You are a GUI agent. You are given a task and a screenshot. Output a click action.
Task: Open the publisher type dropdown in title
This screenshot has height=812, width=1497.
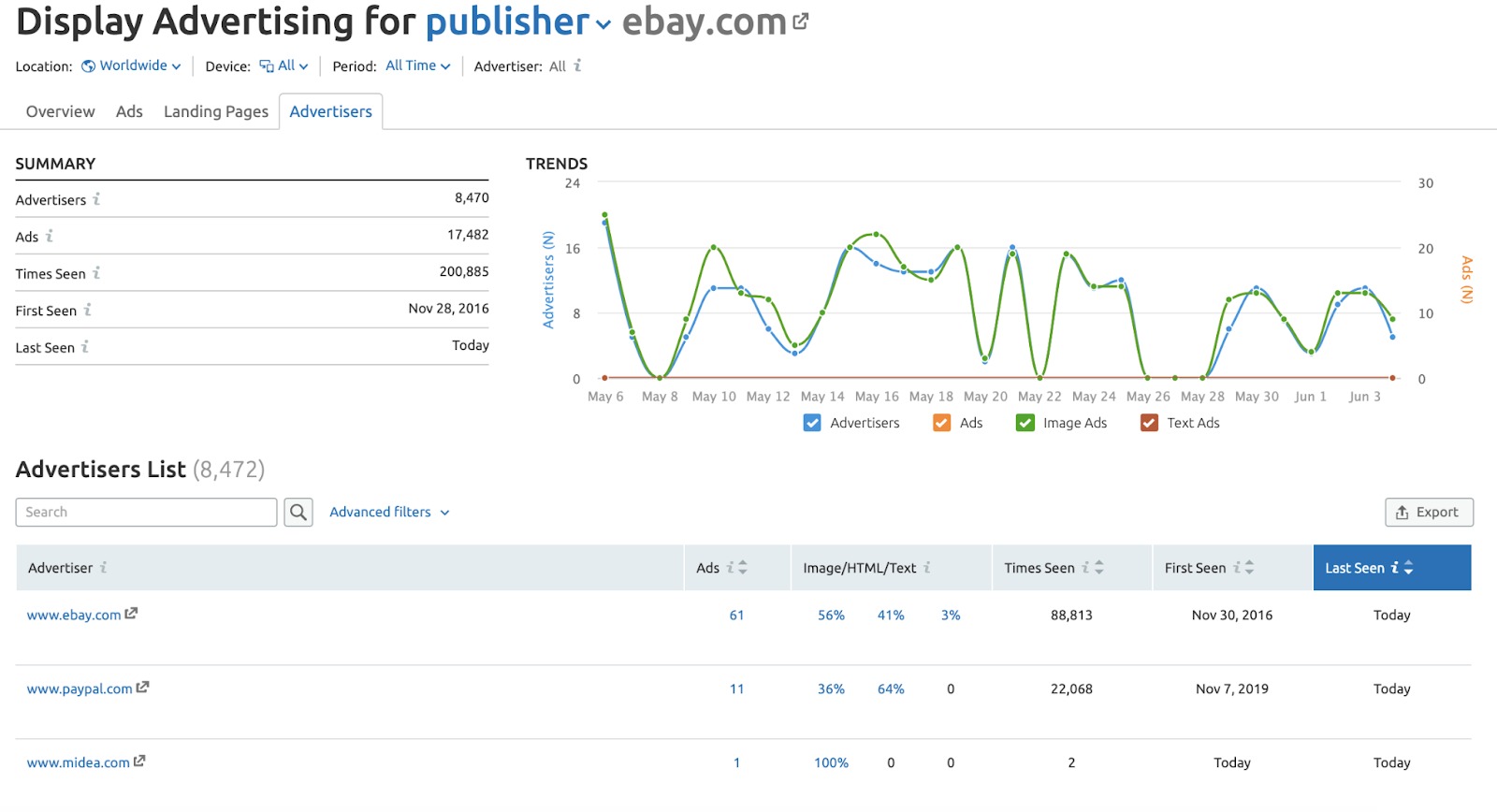[518, 22]
